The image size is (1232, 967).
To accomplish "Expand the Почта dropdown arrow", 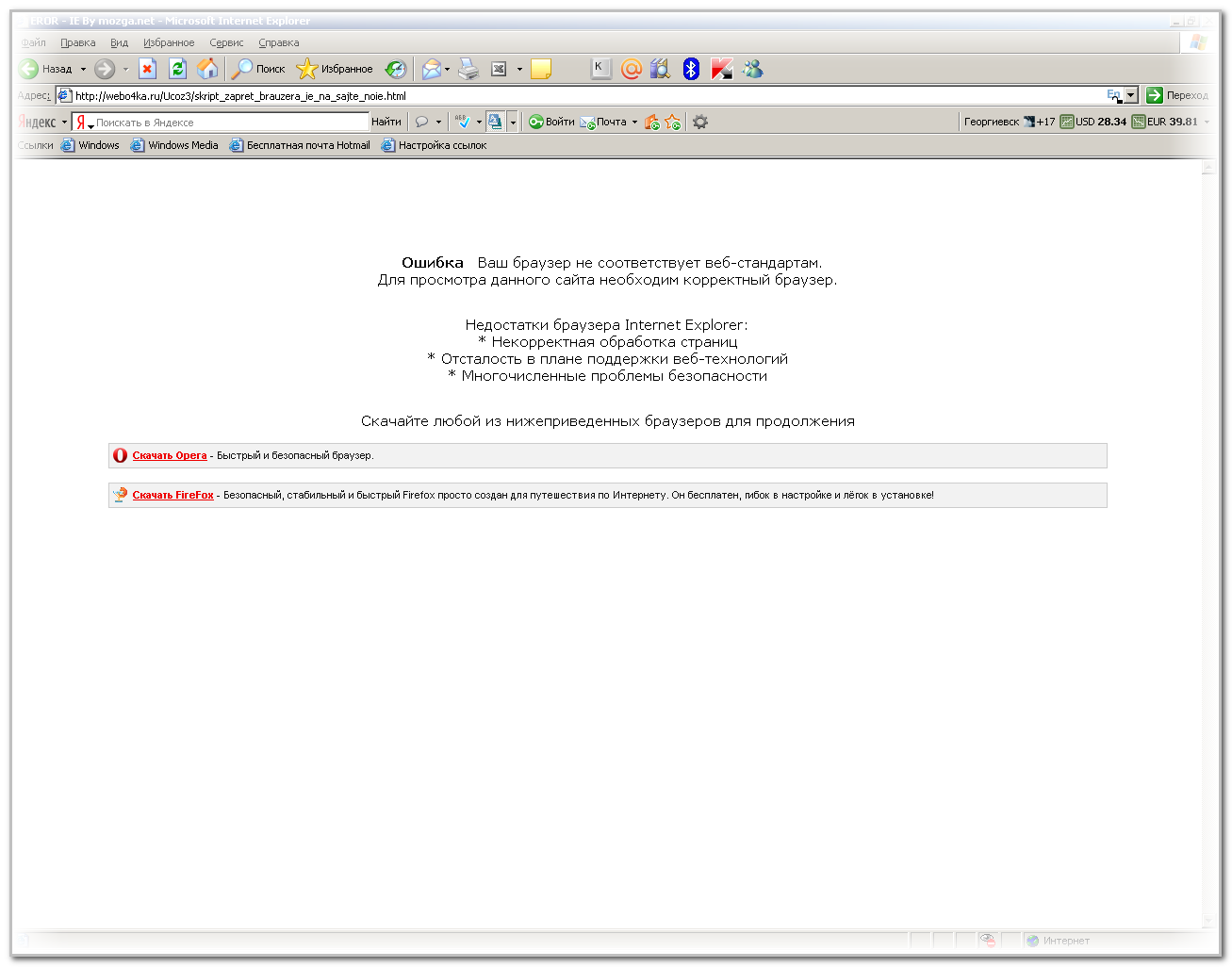I will pyautogui.click(x=634, y=122).
